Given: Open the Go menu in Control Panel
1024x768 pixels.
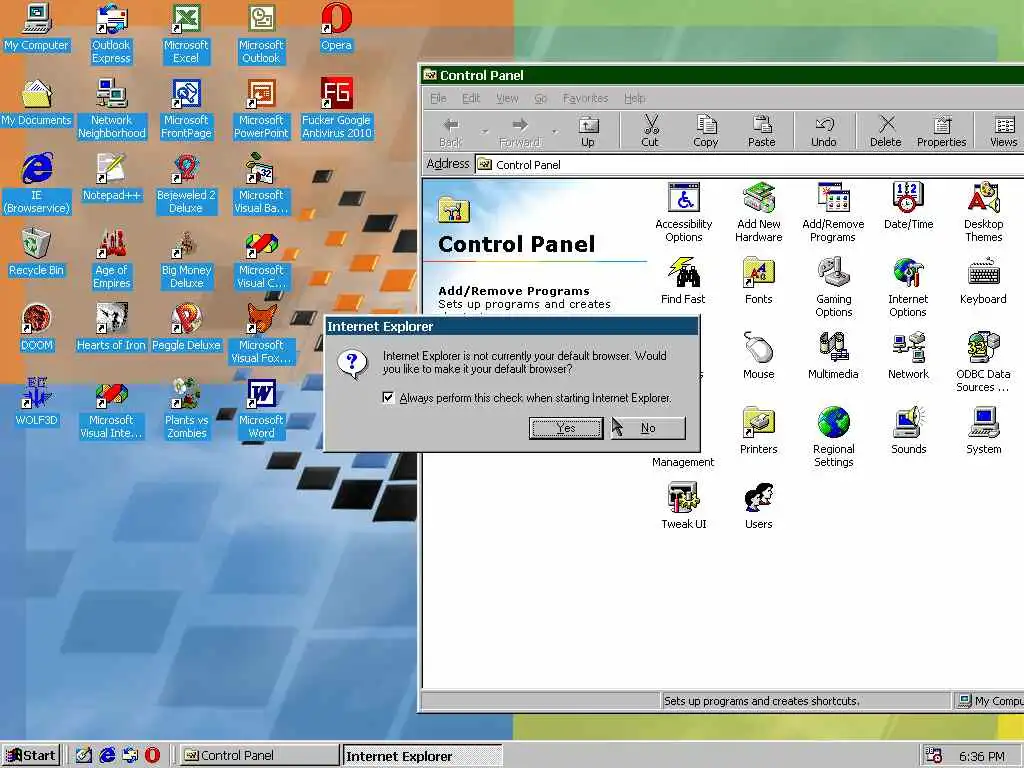Looking at the screenshot, I should click(541, 98).
